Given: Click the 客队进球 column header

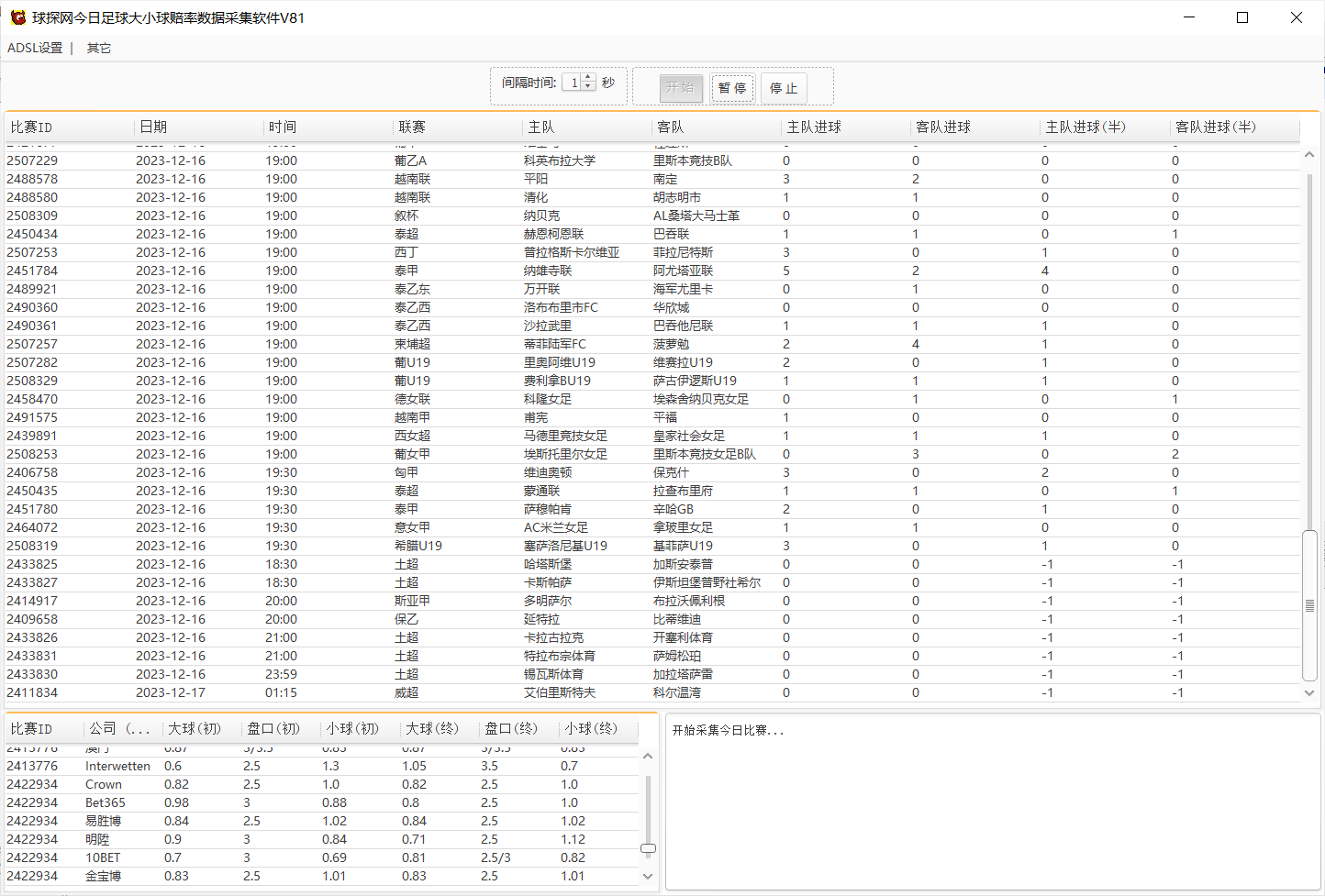Looking at the screenshot, I should tap(975, 127).
